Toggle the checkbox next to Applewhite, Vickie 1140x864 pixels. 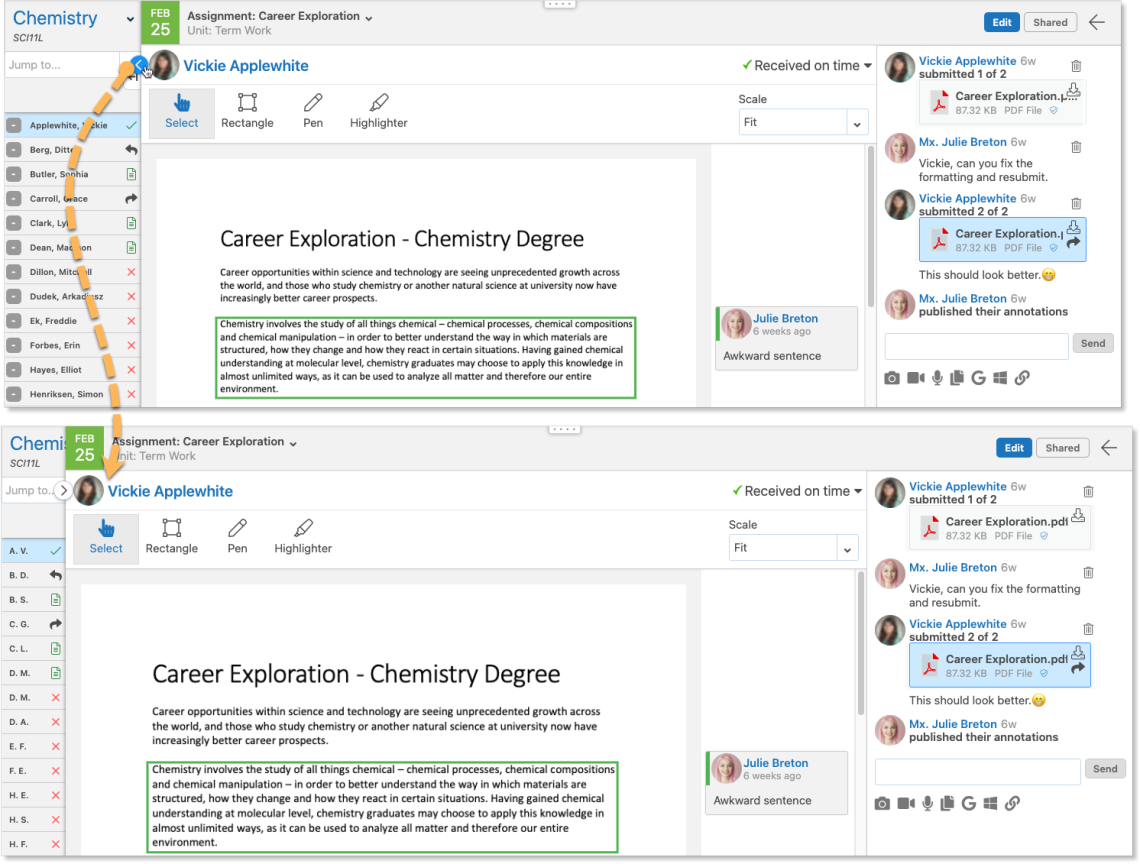[14, 126]
